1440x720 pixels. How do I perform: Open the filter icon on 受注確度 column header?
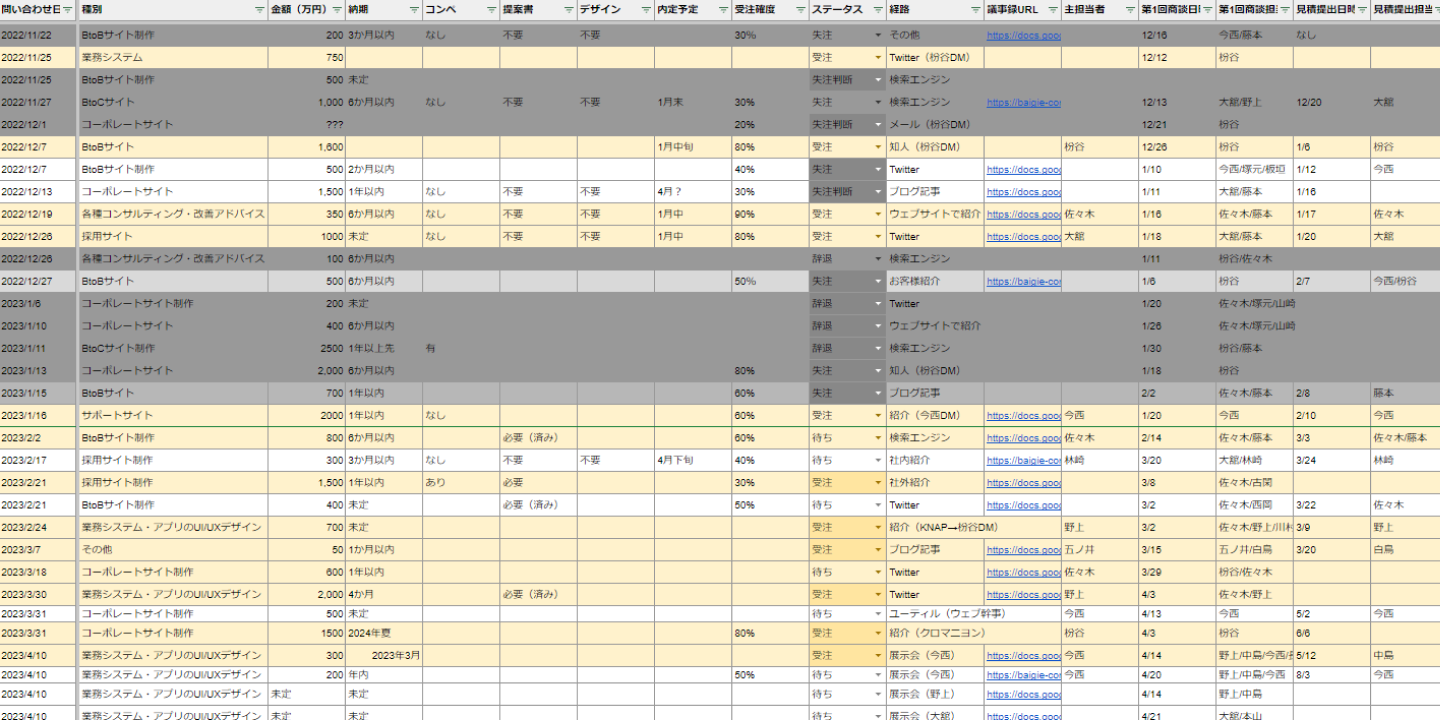[x=800, y=9]
